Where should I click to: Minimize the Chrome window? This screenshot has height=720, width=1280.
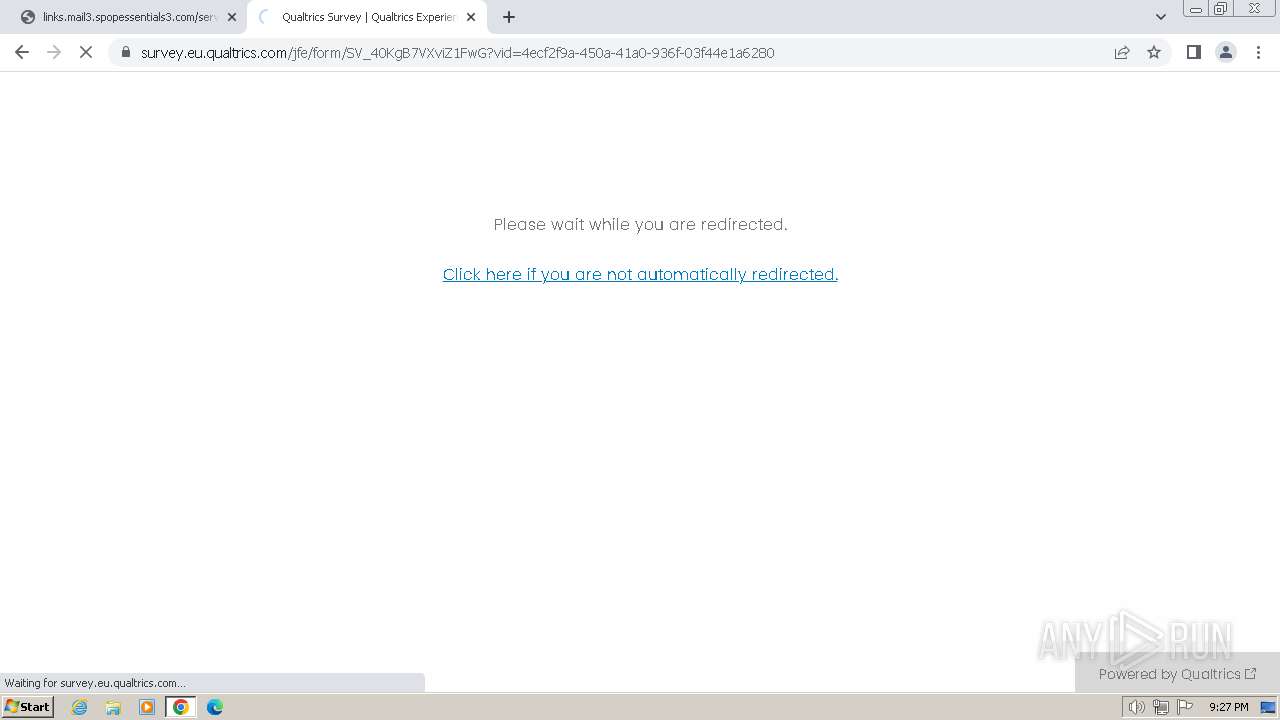(x=1195, y=9)
